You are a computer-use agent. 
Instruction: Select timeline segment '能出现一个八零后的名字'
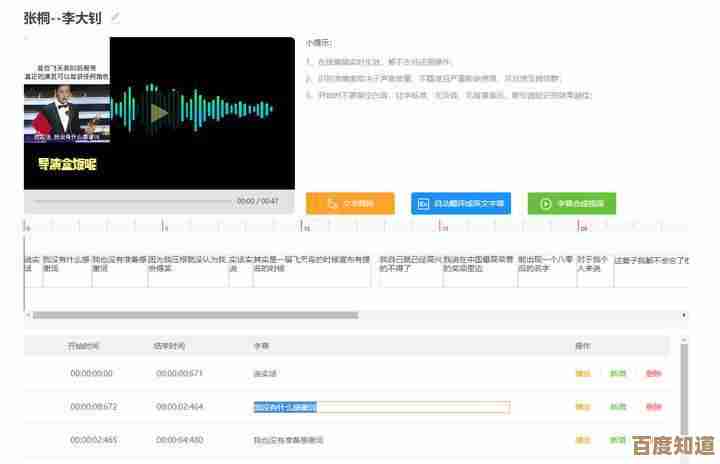[x=547, y=271]
